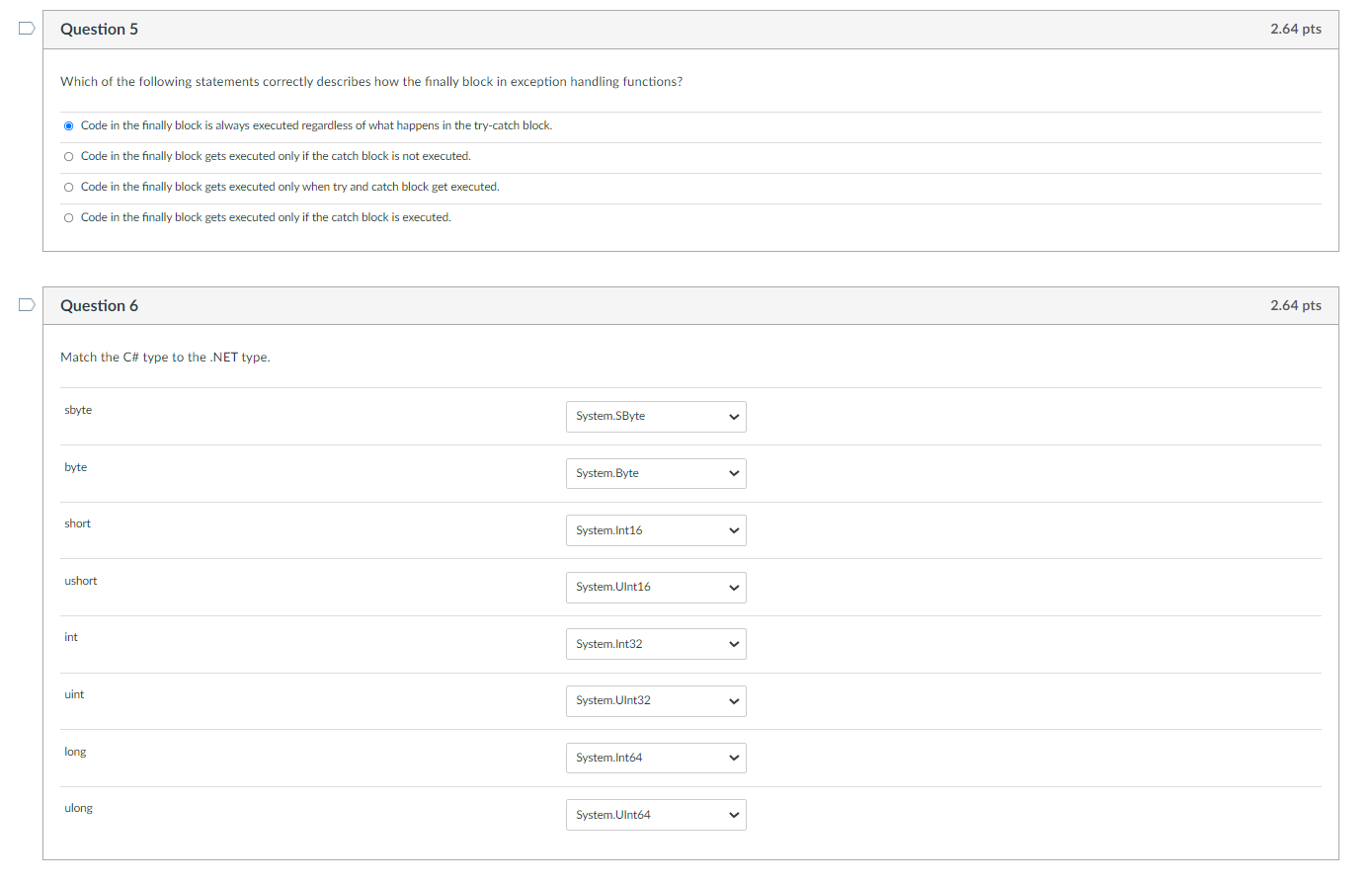The width and height of the screenshot is (1372, 884).
Task: Click the chevron arrow on System.UInt64 dropdown
Action: [734, 815]
